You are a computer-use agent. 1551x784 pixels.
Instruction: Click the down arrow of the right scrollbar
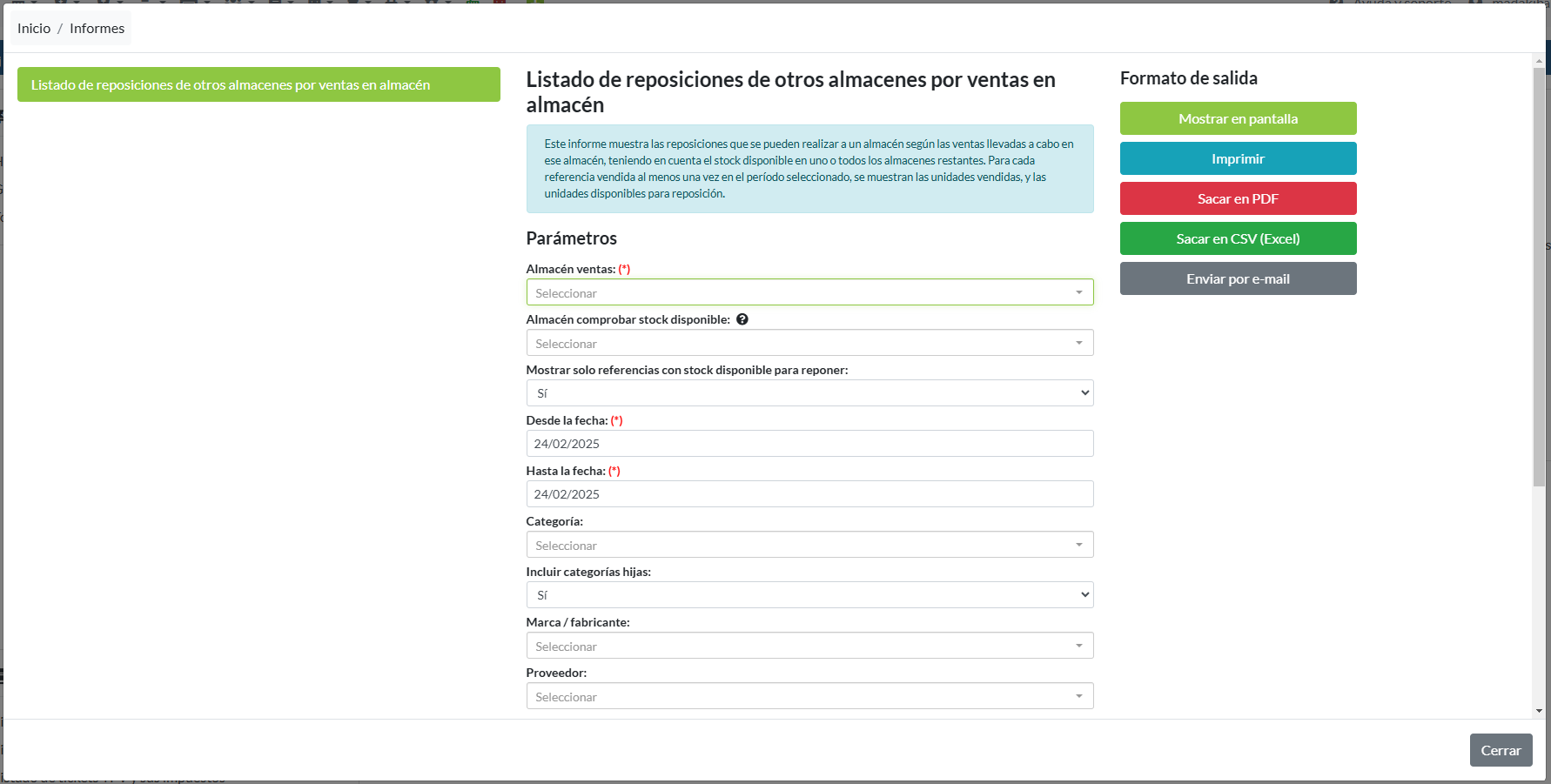coord(1537,708)
